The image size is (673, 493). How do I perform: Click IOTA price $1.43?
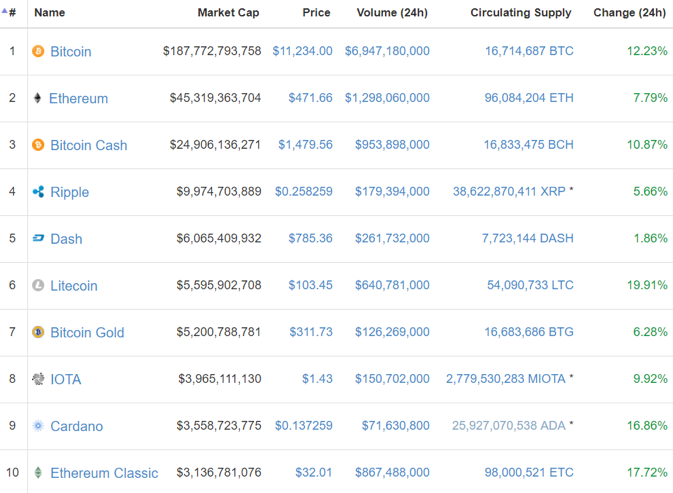pyautogui.click(x=317, y=378)
